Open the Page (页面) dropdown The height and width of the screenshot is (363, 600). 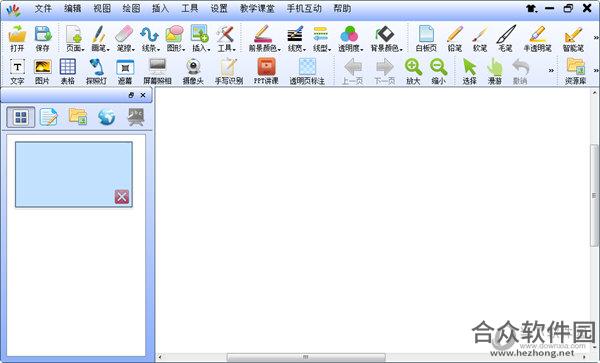75,37
